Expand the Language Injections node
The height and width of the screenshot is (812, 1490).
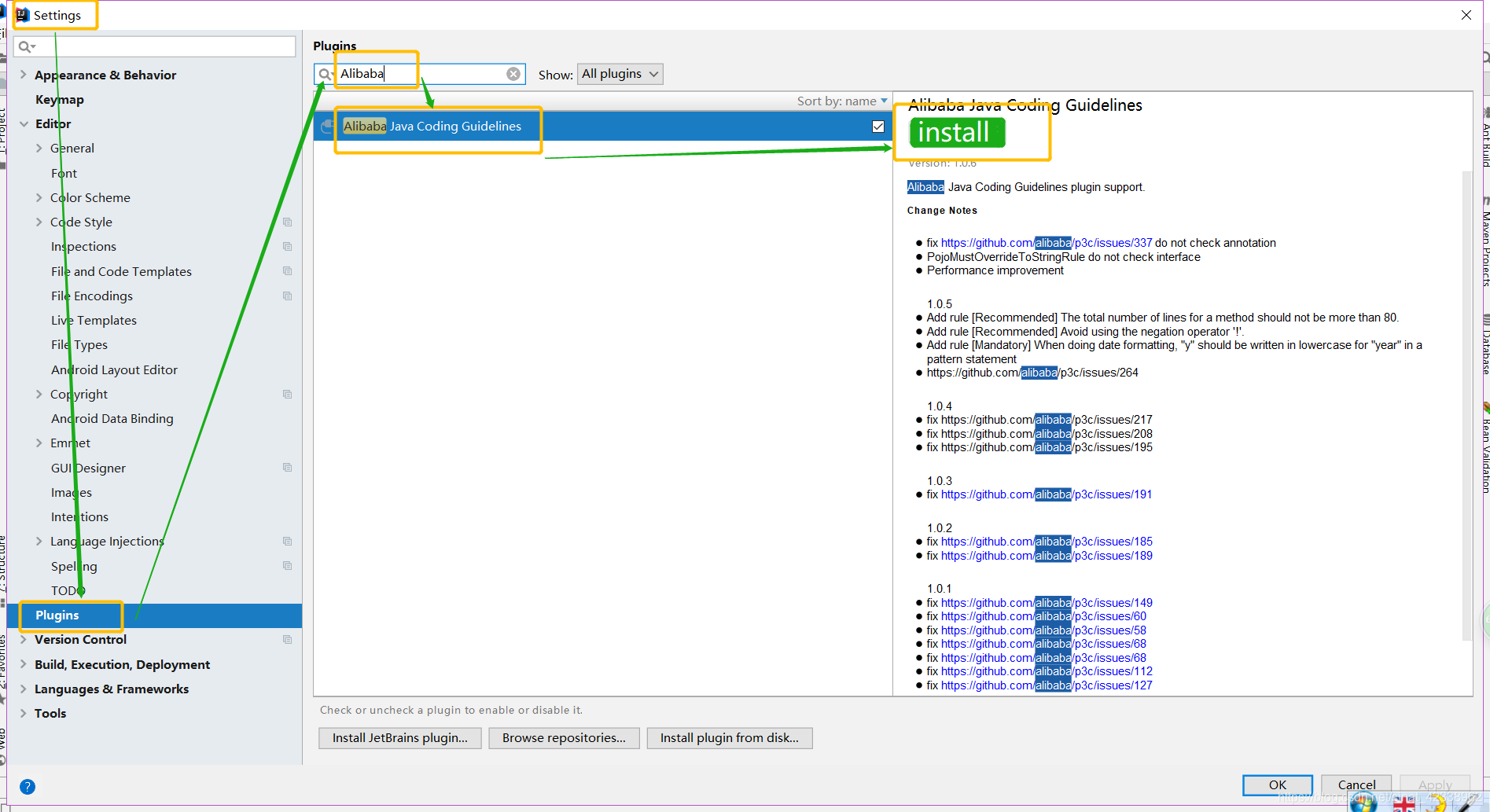(39, 541)
